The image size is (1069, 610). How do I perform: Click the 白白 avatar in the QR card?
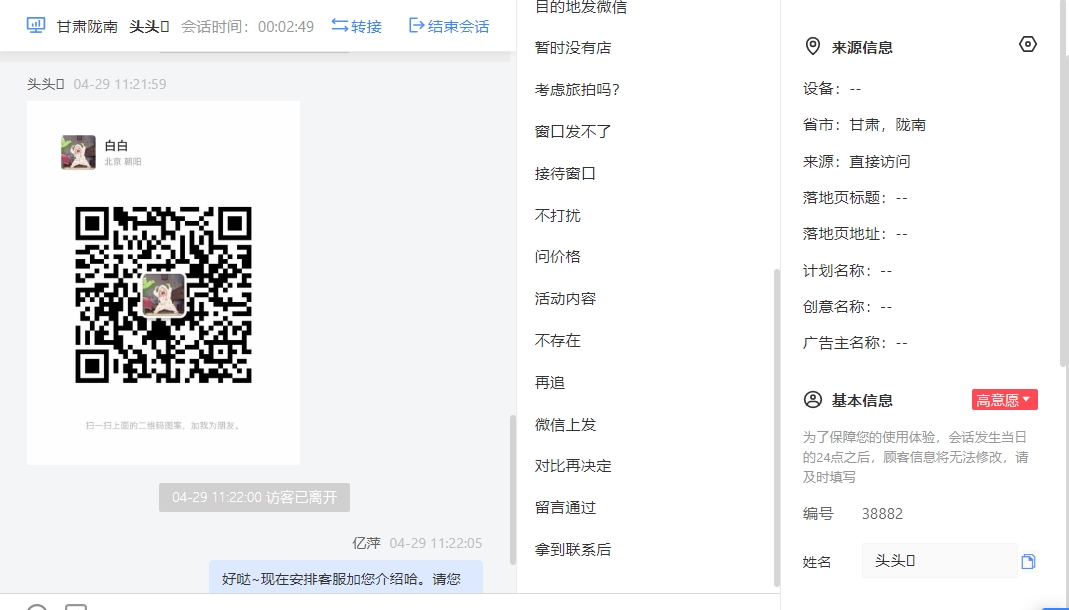[78, 152]
